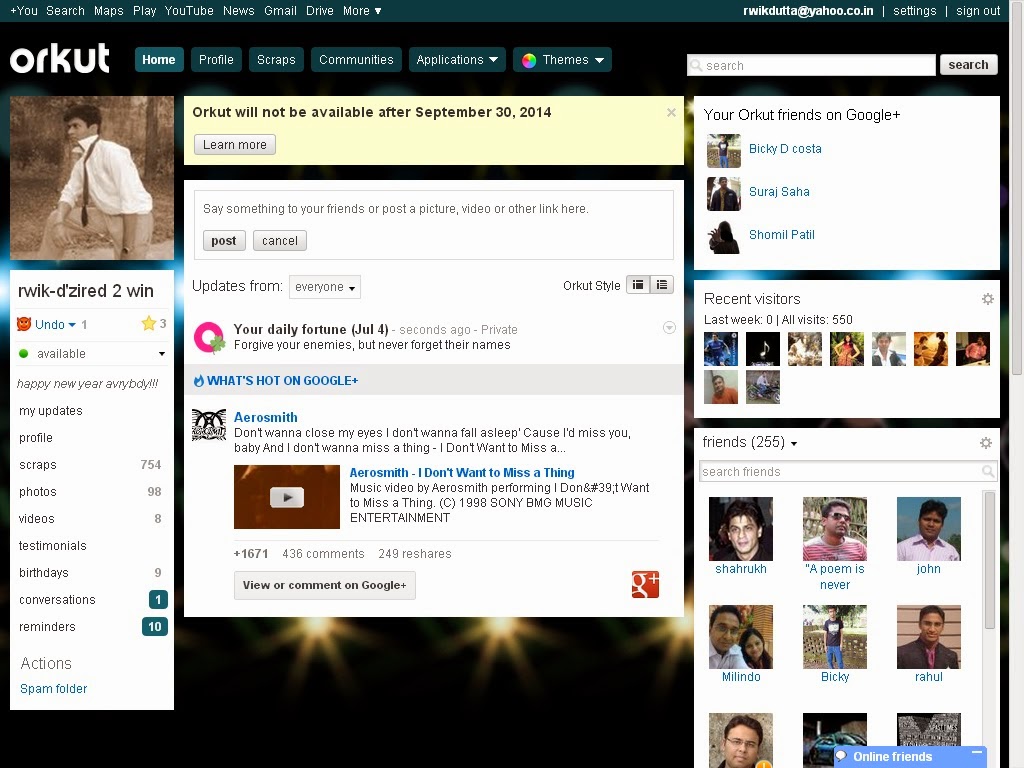Open rahul's friend thumbnail

929,637
